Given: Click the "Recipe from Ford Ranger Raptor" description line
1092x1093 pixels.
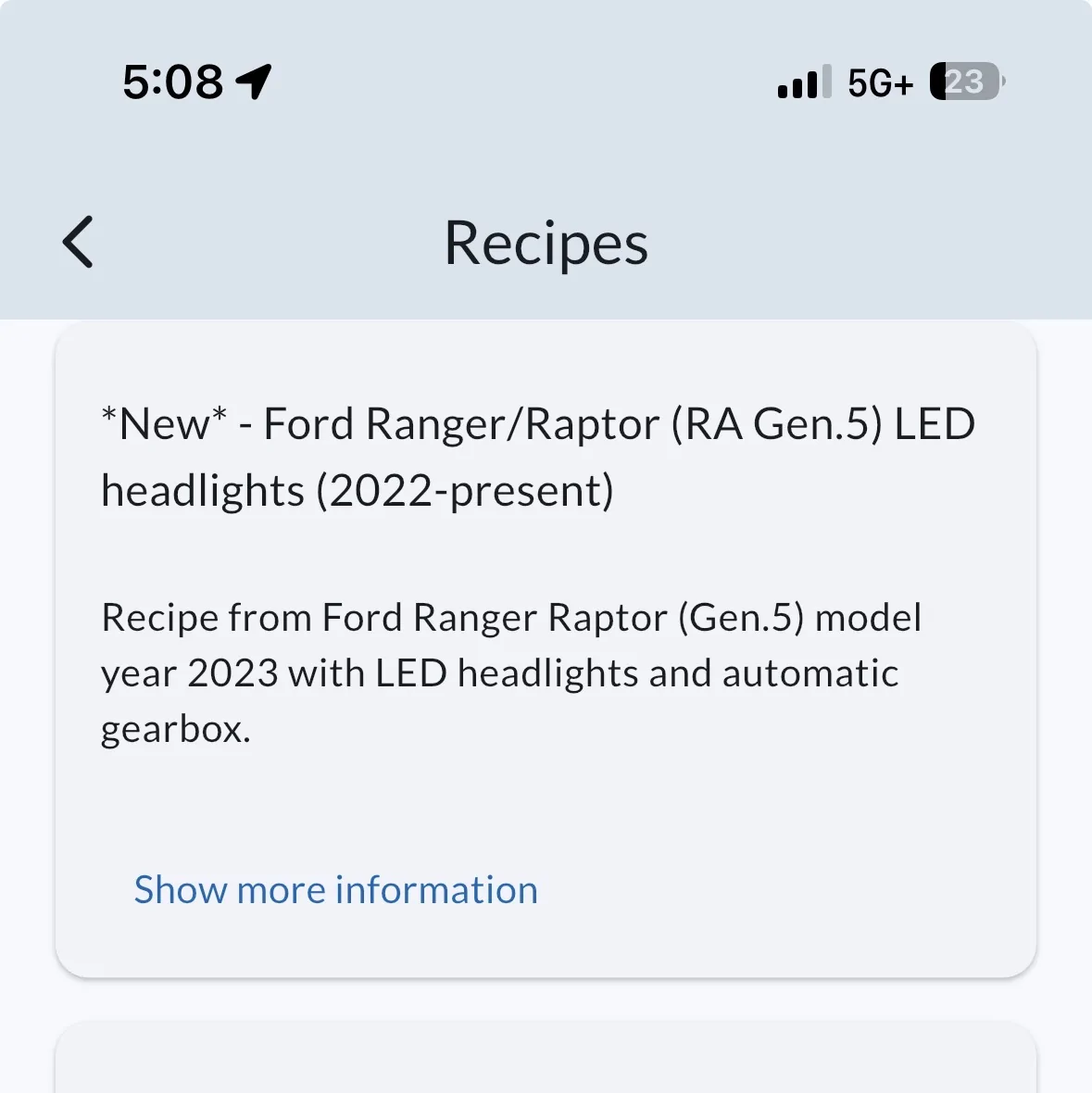Looking at the screenshot, I should [x=511, y=618].
